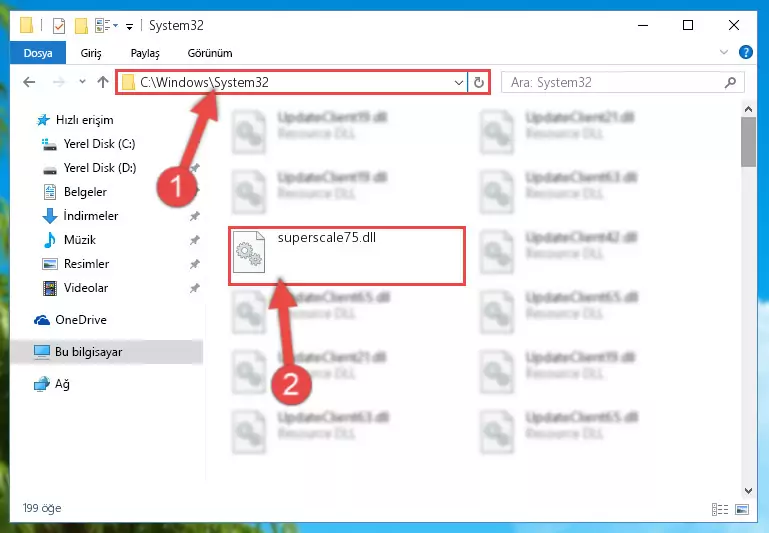This screenshot has width=769, height=533.
Task: Click the System32 folder icon in title bar
Action: click(26, 25)
